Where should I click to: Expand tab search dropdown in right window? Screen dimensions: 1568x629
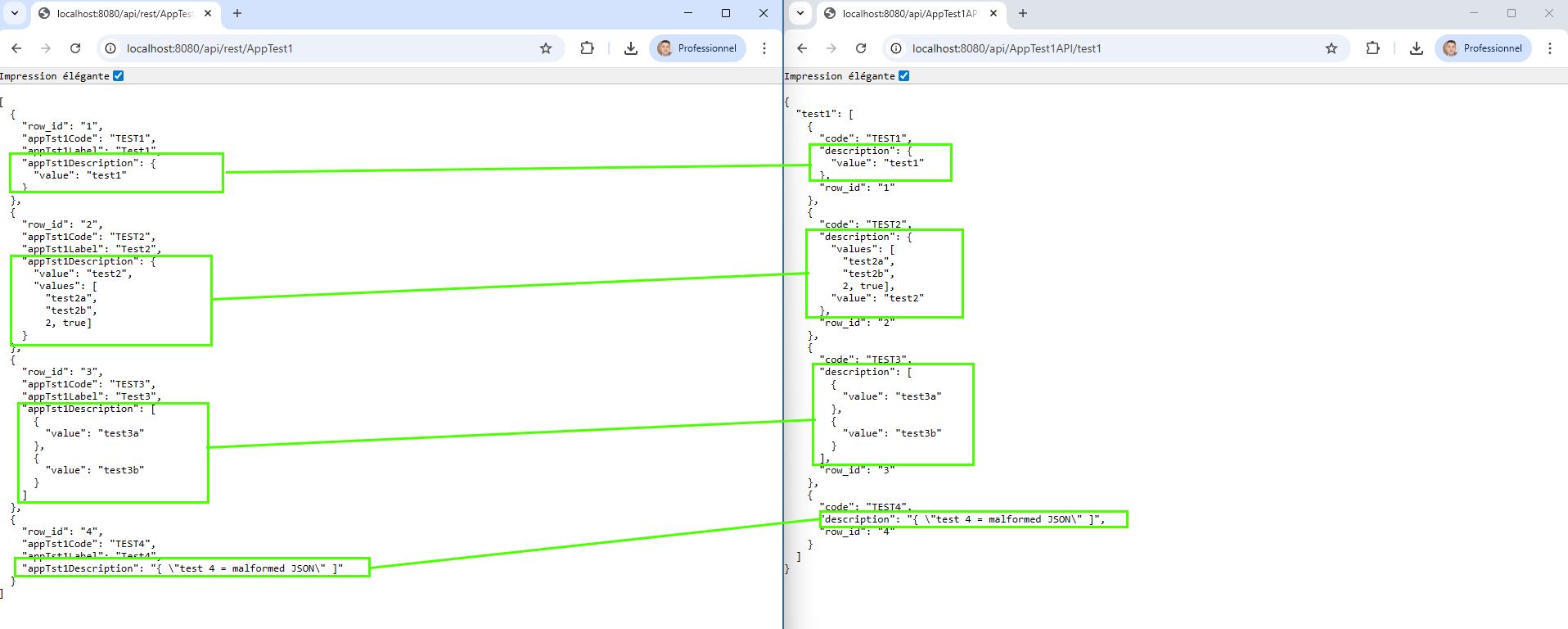point(800,13)
